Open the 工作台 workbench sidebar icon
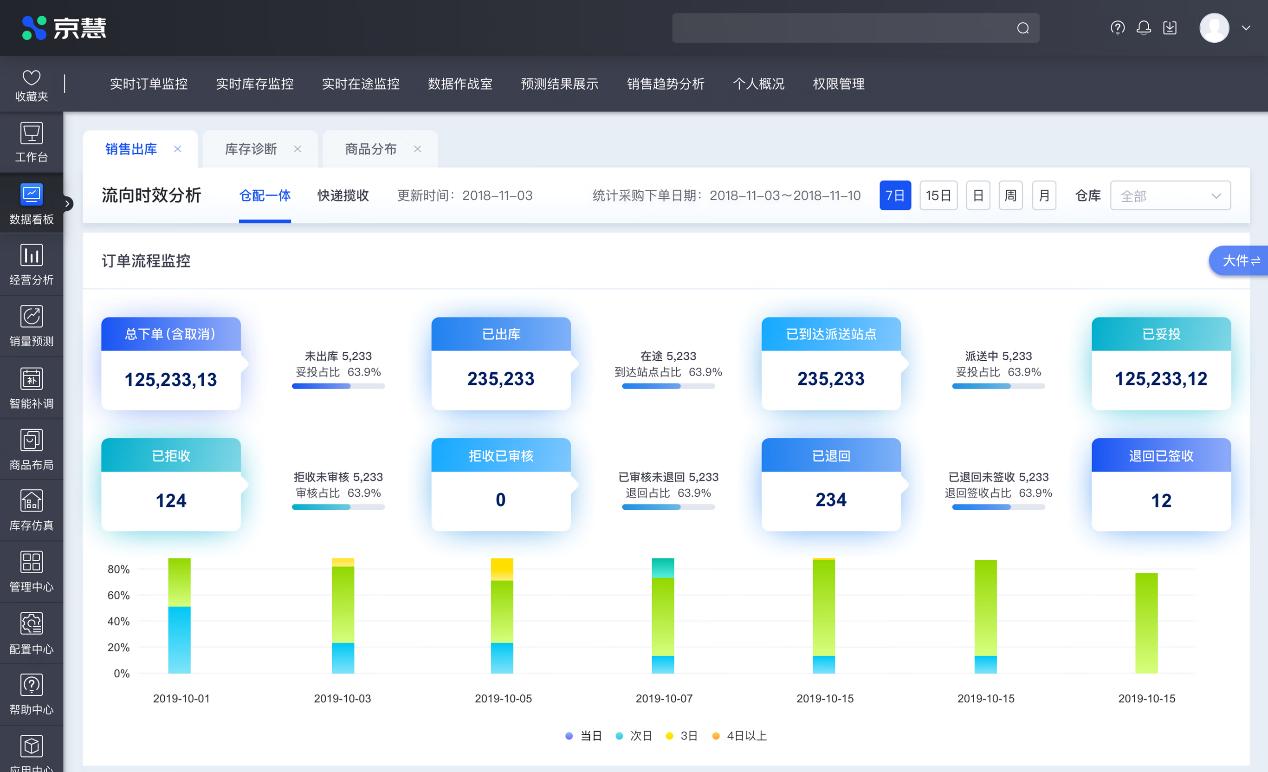The width and height of the screenshot is (1268, 772). click(31, 134)
